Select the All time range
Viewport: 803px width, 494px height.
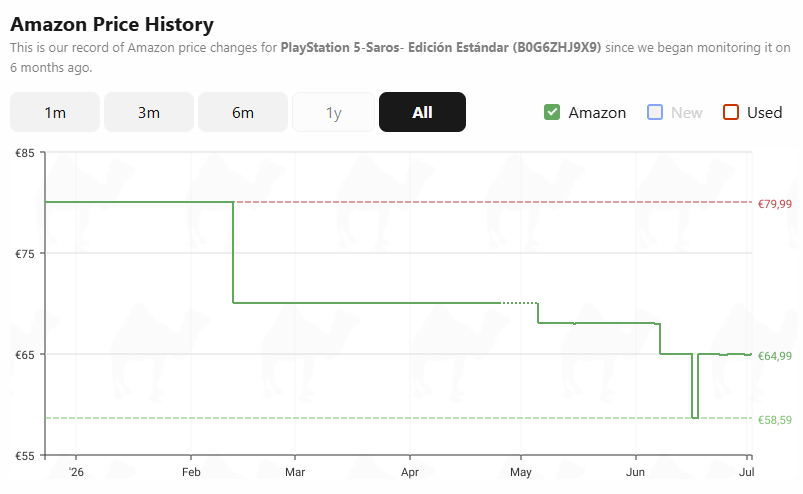pyautogui.click(x=422, y=112)
